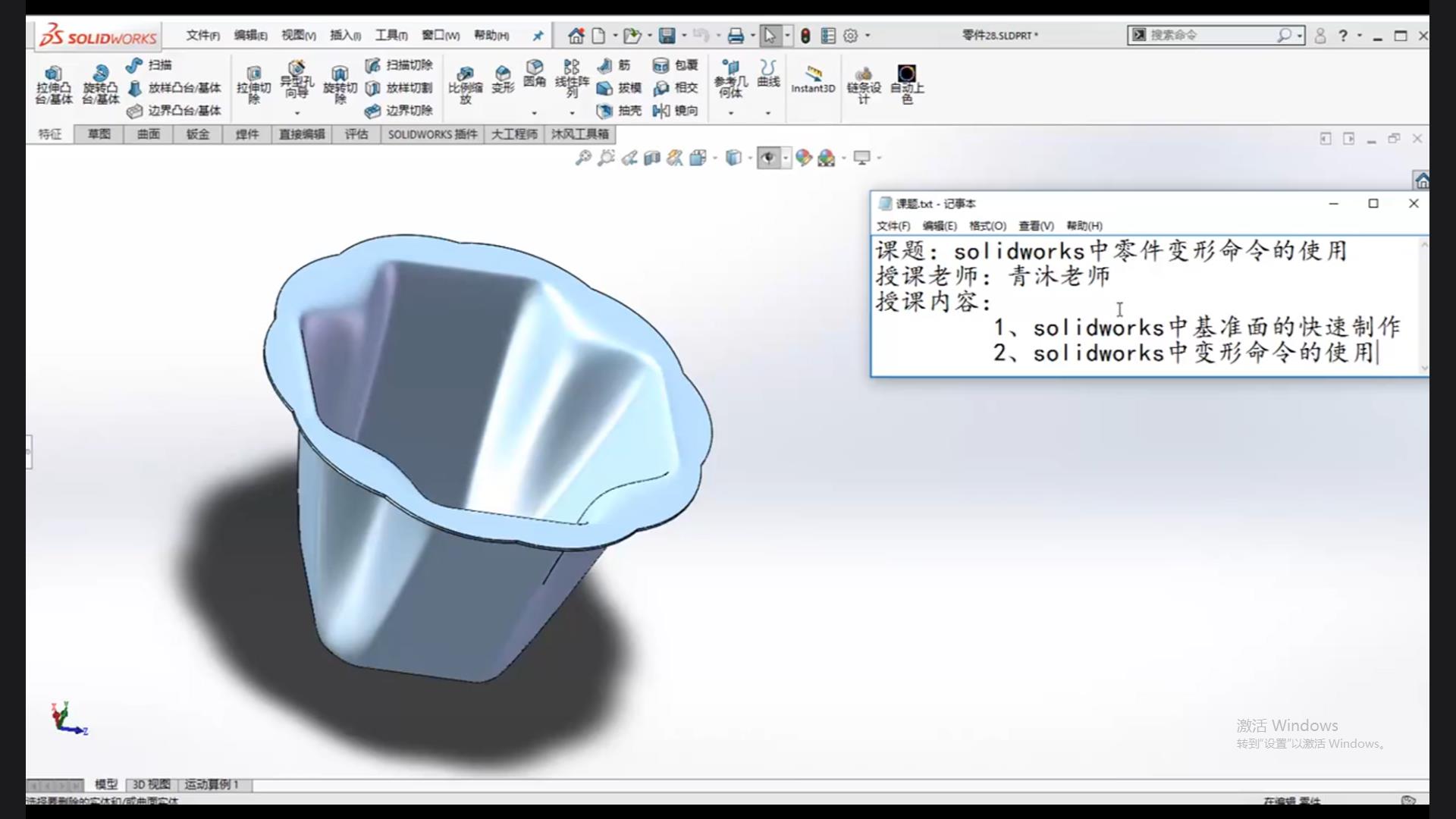Image resolution: width=1456 pixels, height=819 pixels.
Task: Click the Print icon
Action: click(x=735, y=36)
